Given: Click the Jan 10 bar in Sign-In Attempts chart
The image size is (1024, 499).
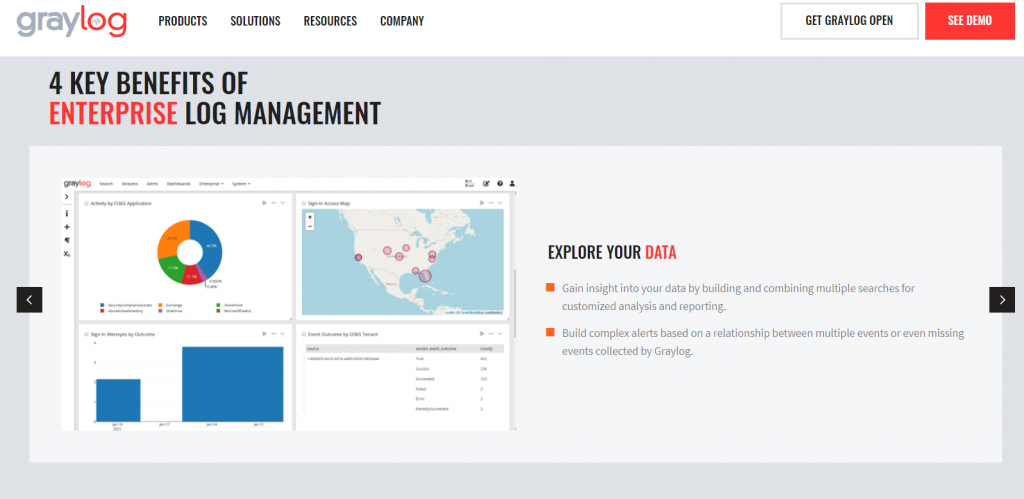Looking at the screenshot, I should pos(118,400).
